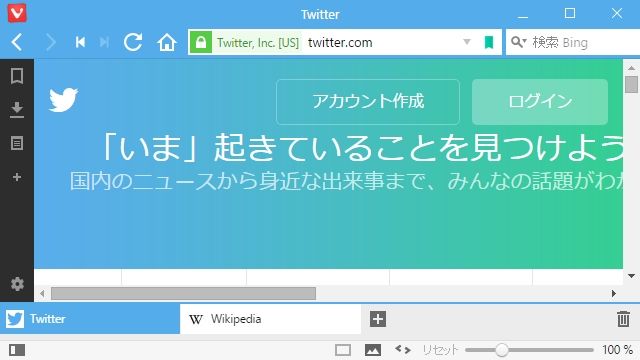Click the アカウント作成 button
640x360 pixels.
[x=368, y=102]
